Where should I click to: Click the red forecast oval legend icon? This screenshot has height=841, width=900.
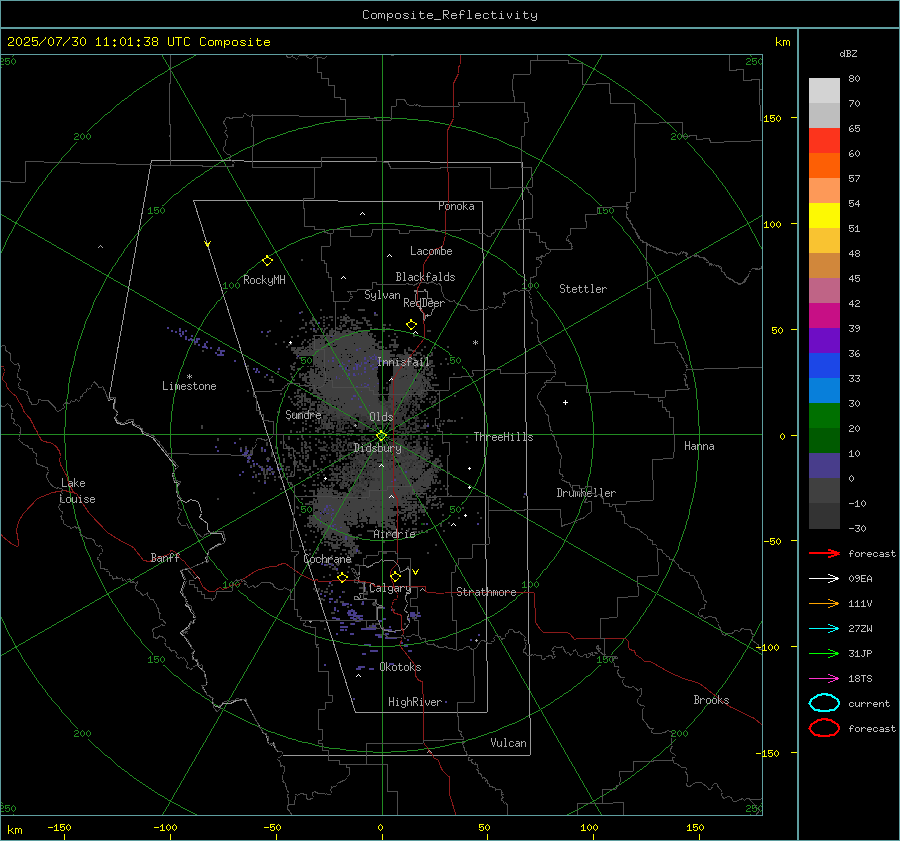[x=824, y=728]
